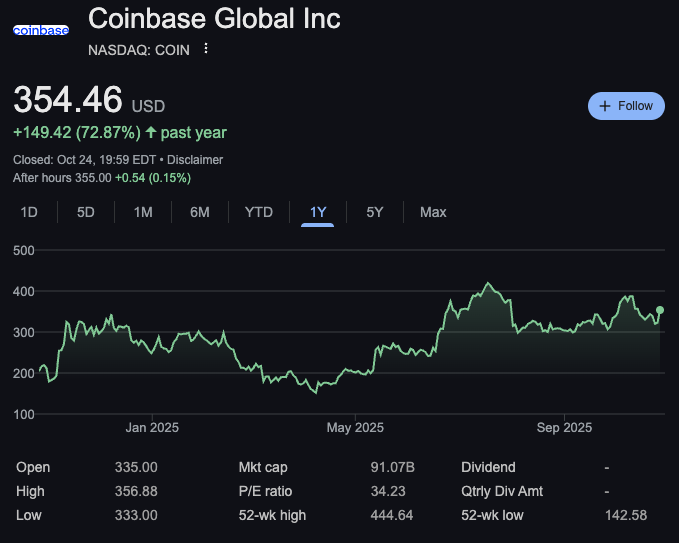Click the plus Follow button
This screenshot has height=543, width=679.
tap(626, 106)
